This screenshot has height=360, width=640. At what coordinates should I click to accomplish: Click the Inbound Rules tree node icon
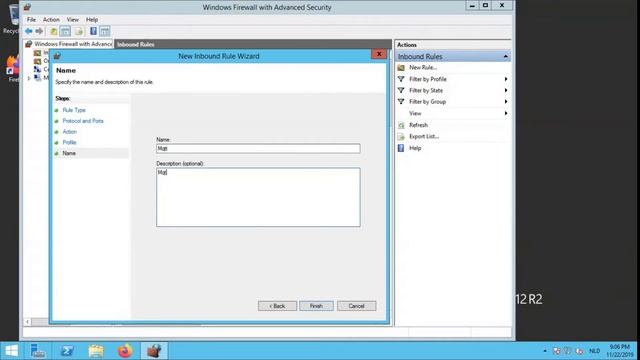[x=38, y=53]
